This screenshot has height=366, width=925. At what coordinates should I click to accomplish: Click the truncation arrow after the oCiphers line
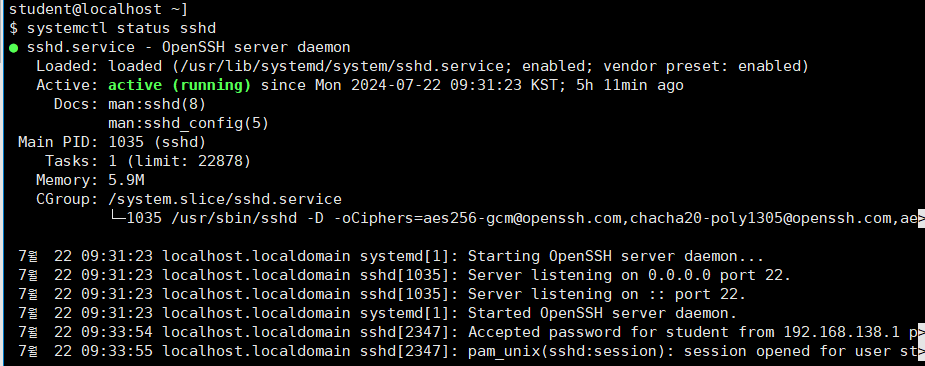[921, 220]
